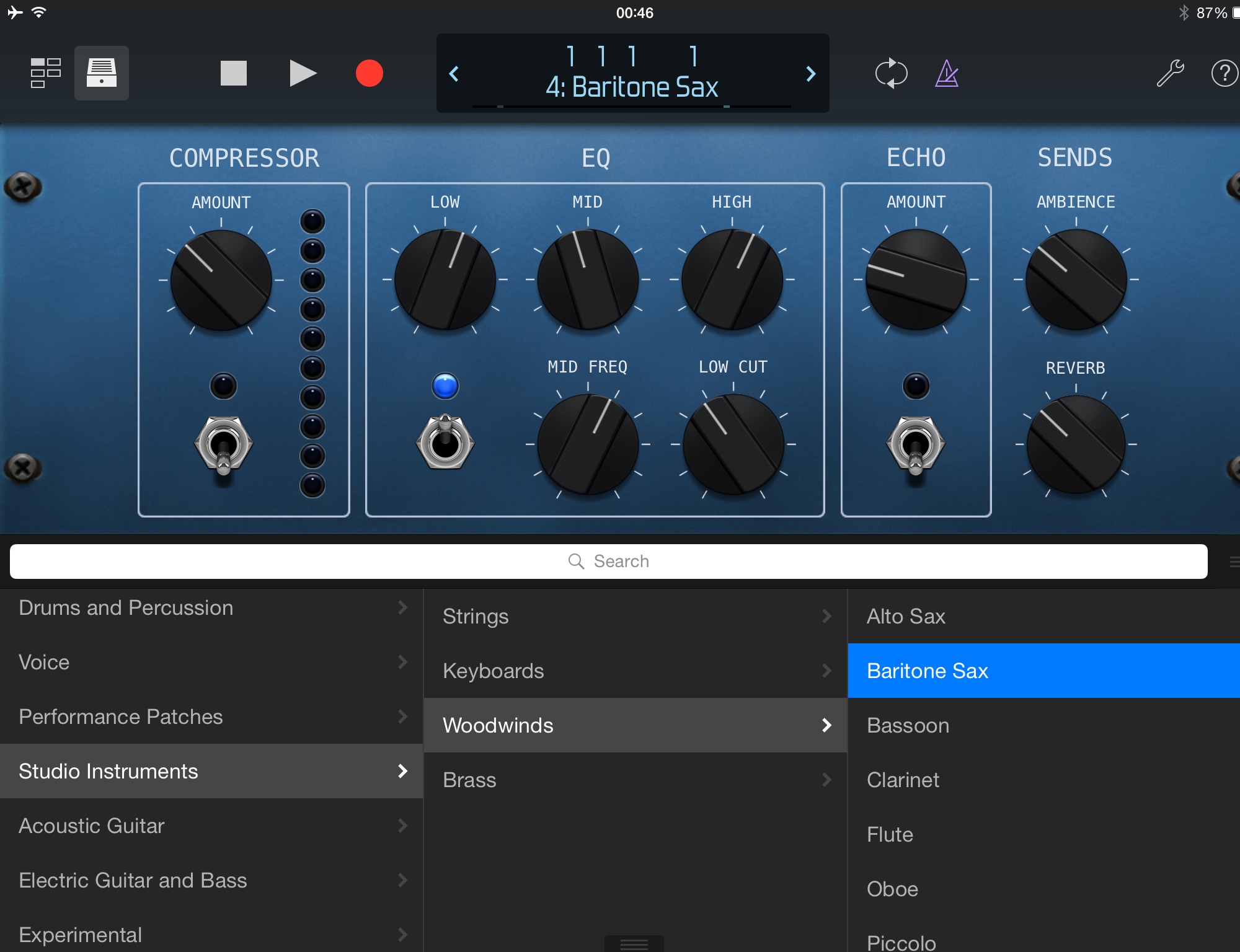Open help with the question mark icon
This screenshot has height=952, width=1240.
click(1224, 73)
